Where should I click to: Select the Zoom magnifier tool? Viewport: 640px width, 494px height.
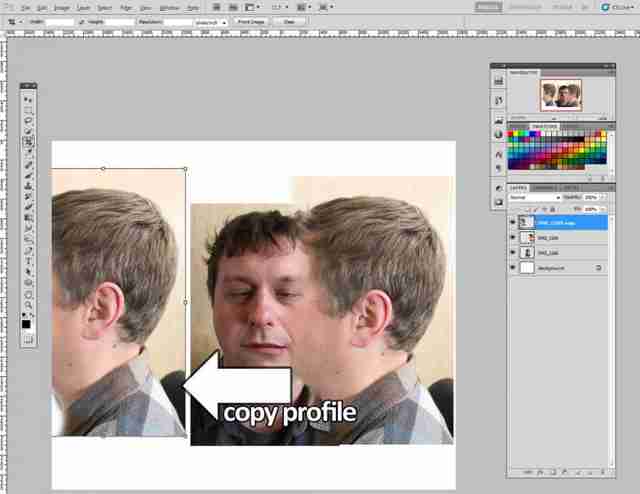pyautogui.click(x=28, y=304)
